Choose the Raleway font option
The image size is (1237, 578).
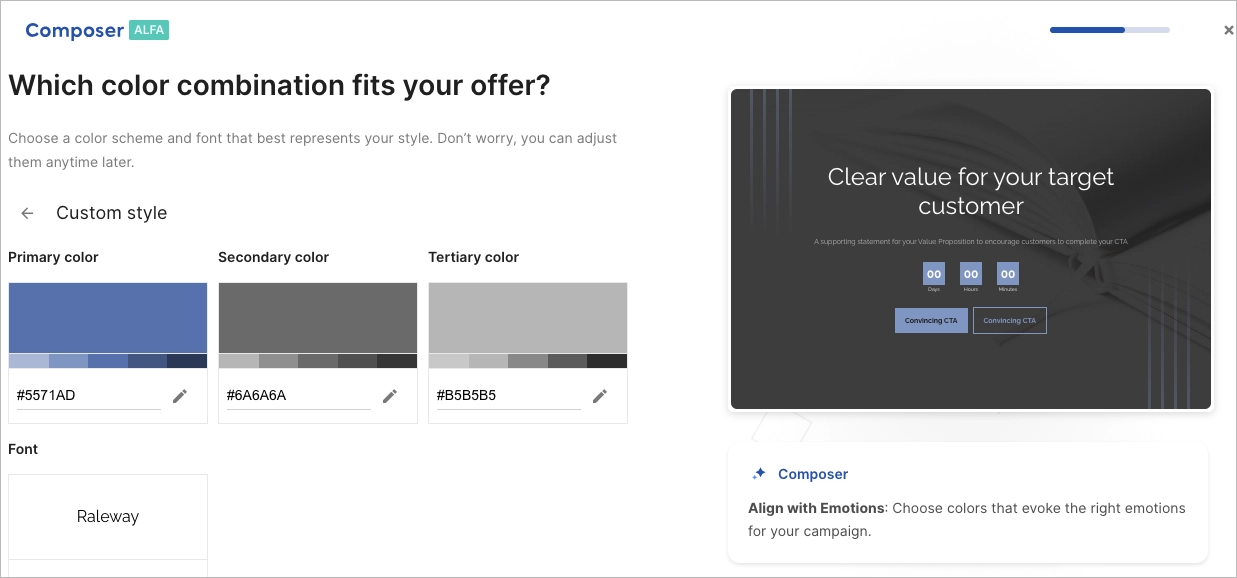[x=108, y=517]
